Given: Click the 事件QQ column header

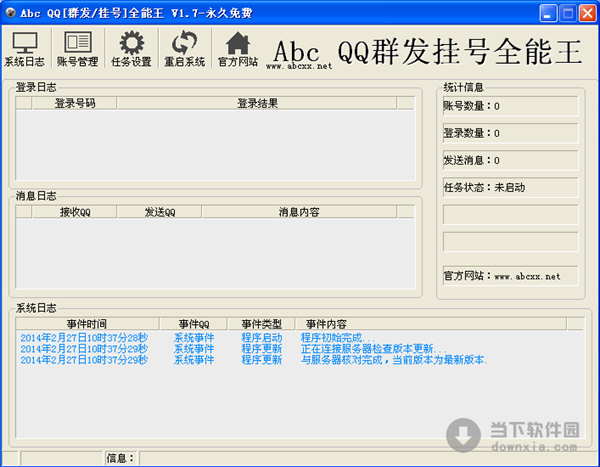Looking at the screenshot, I should (194, 324).
